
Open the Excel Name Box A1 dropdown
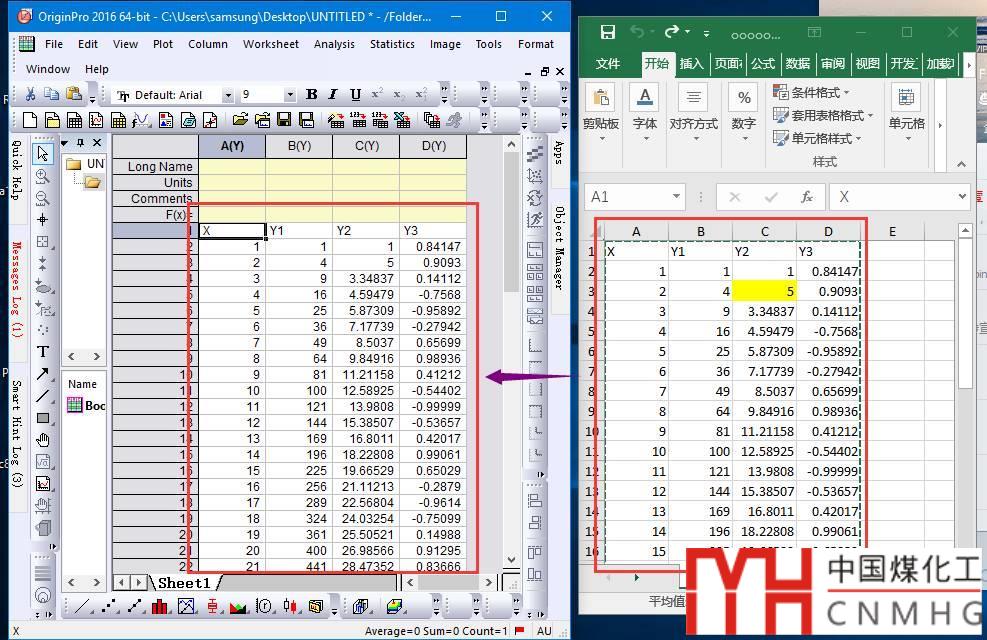[675, 197]
